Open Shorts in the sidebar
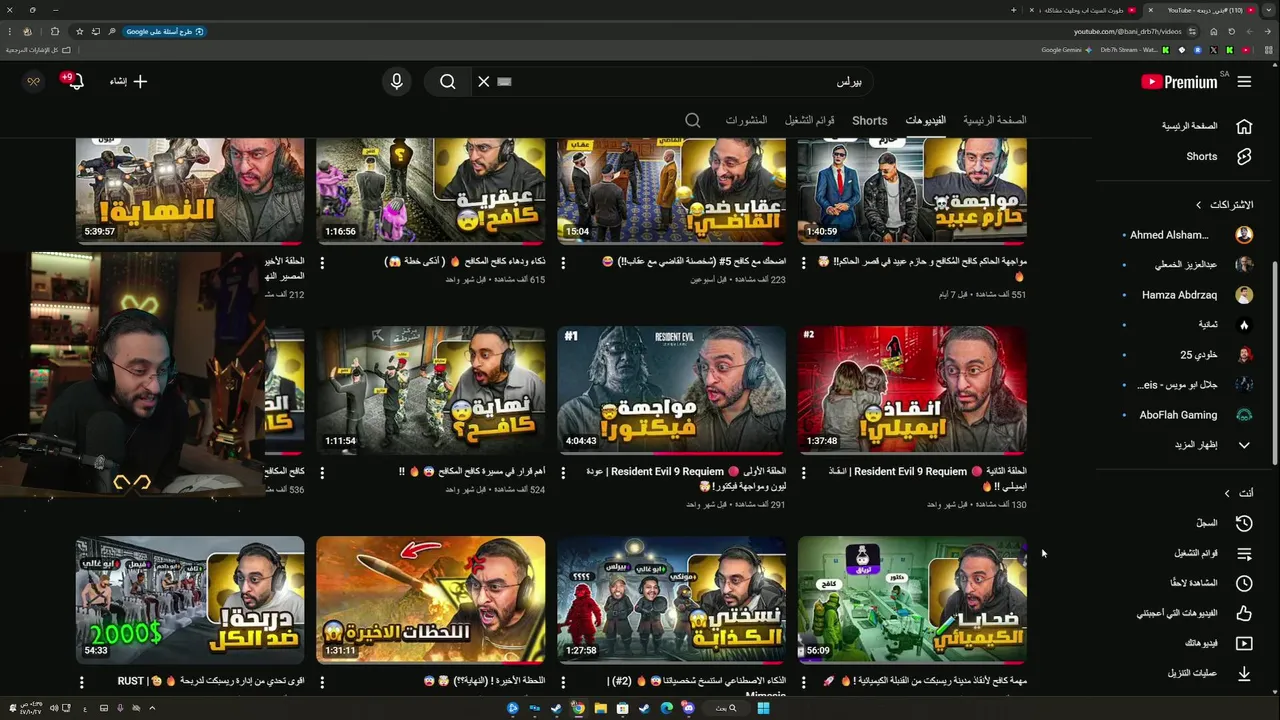This screenshot has width=1280, height=720. point(1204,157)
